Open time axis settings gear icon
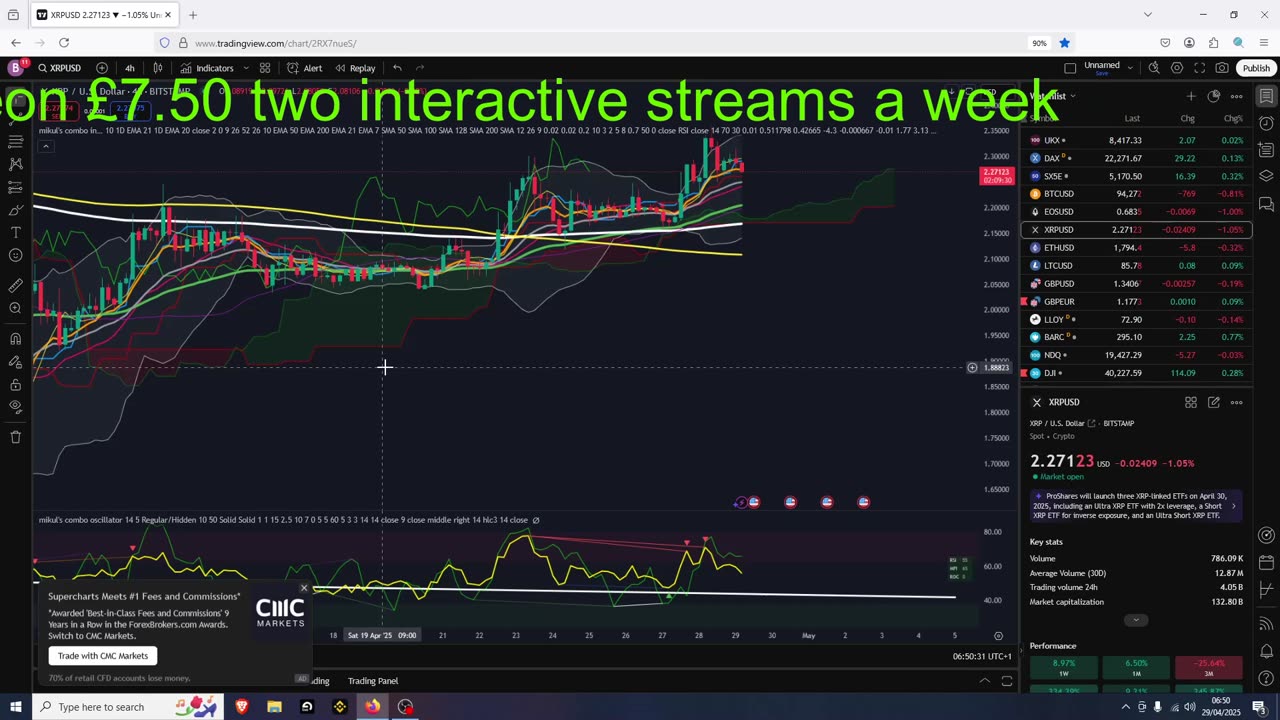Image resolution: width=1280 pixels, height=720 pixels. pyautogui.click(x=998, y=635)
